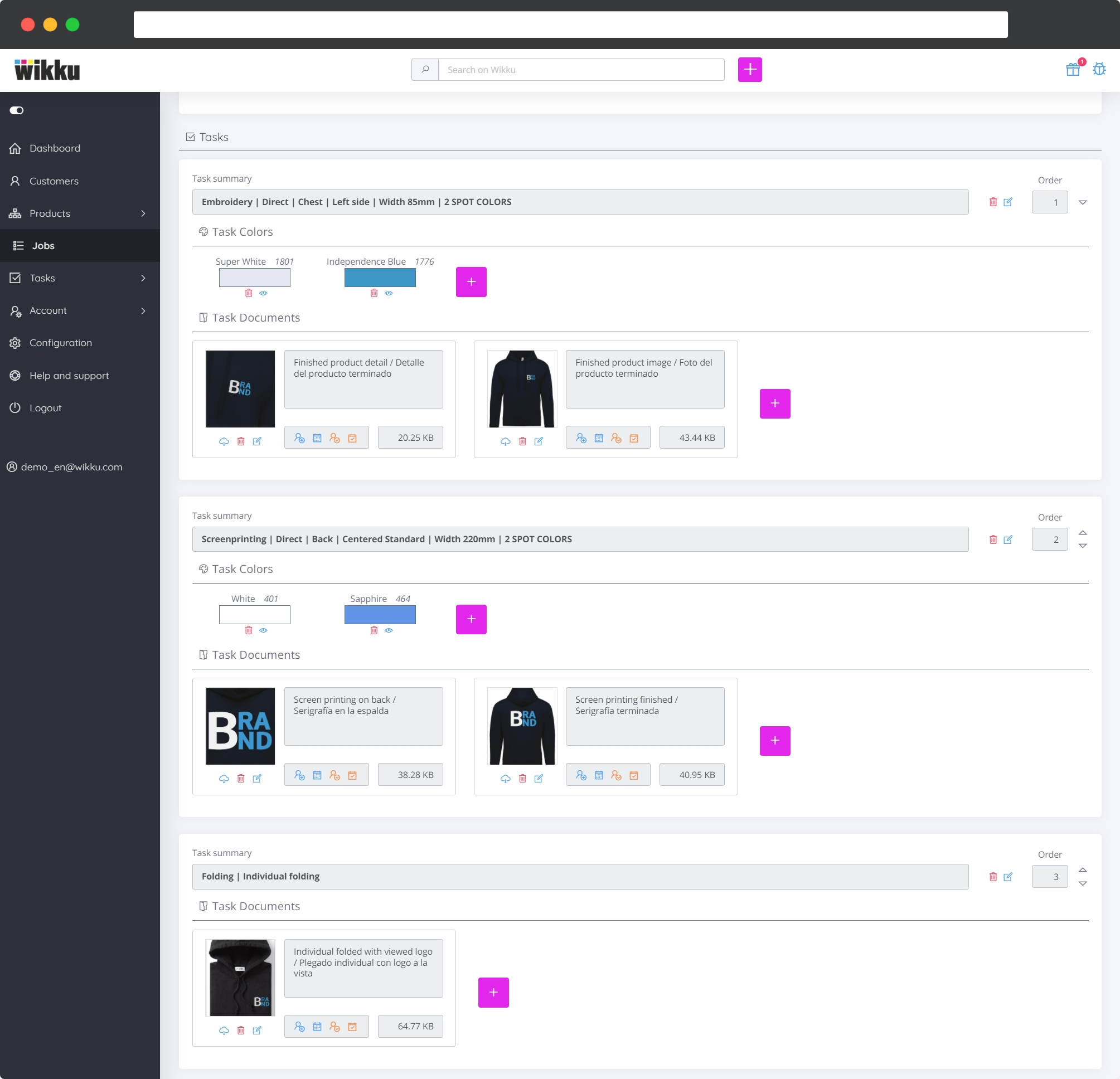Open the blue calendar icon on the folding document
This screenshot has width=1120, height=1079.
coord(318,1026)
